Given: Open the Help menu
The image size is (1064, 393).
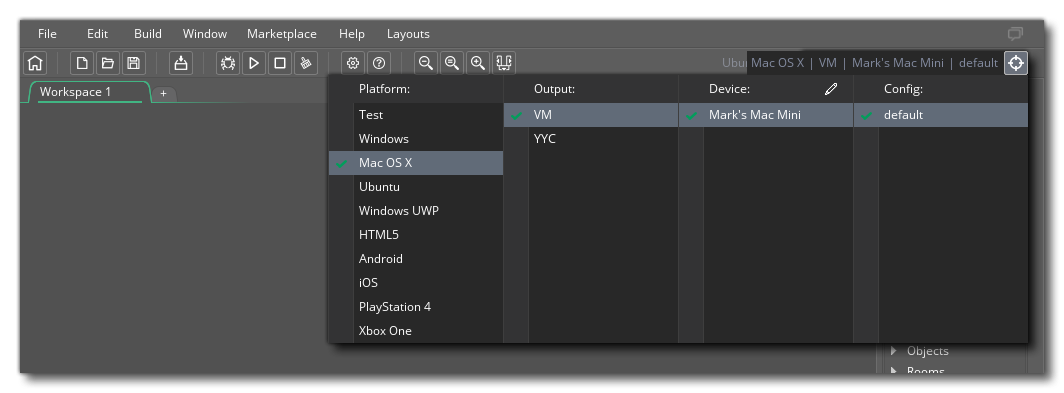Looking at the screenshot, I should (352, 33).
